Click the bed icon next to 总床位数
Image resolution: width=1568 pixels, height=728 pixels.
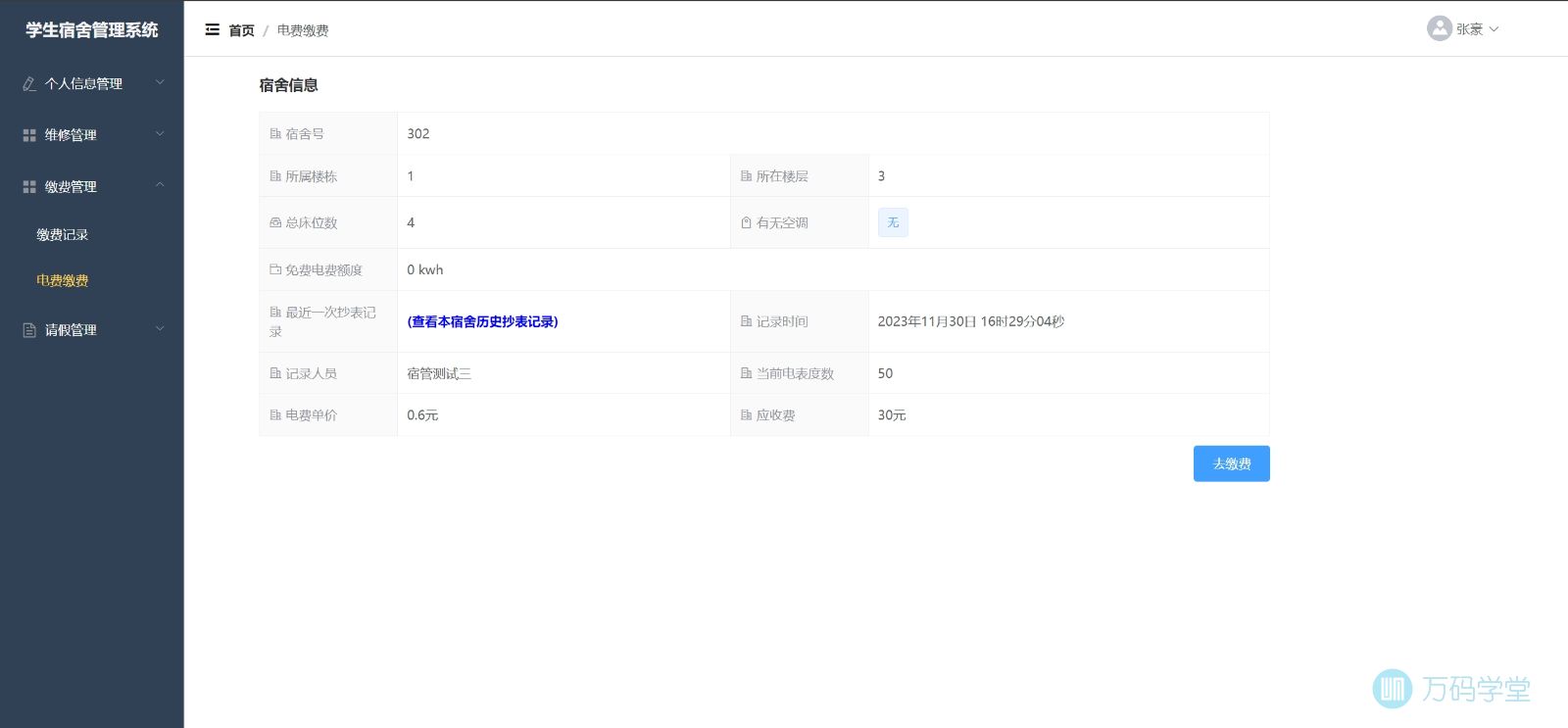275,223
